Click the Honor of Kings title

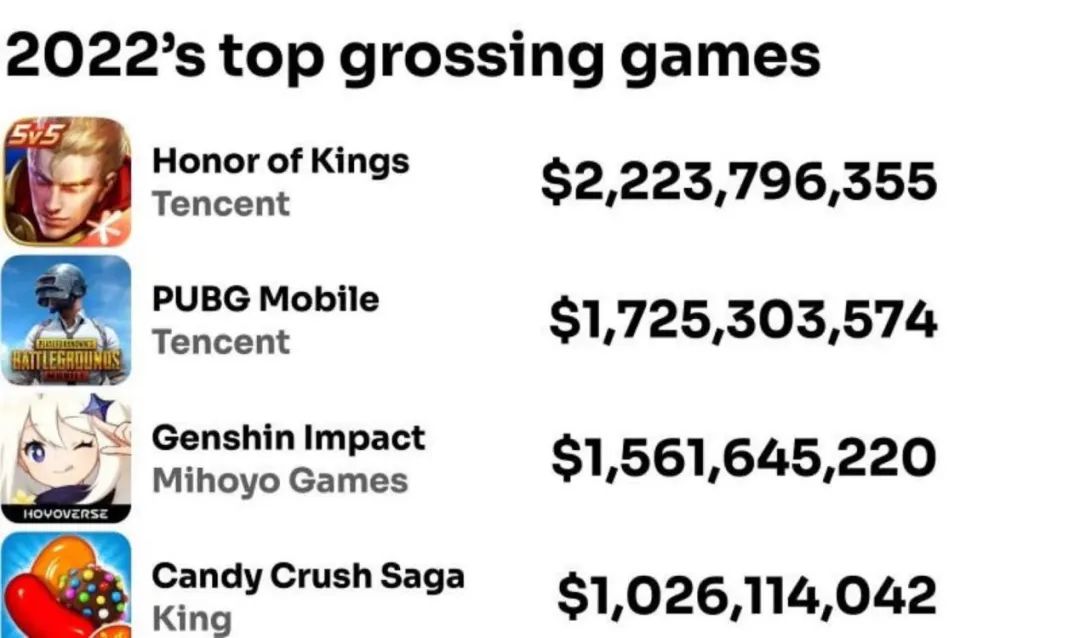280,161
